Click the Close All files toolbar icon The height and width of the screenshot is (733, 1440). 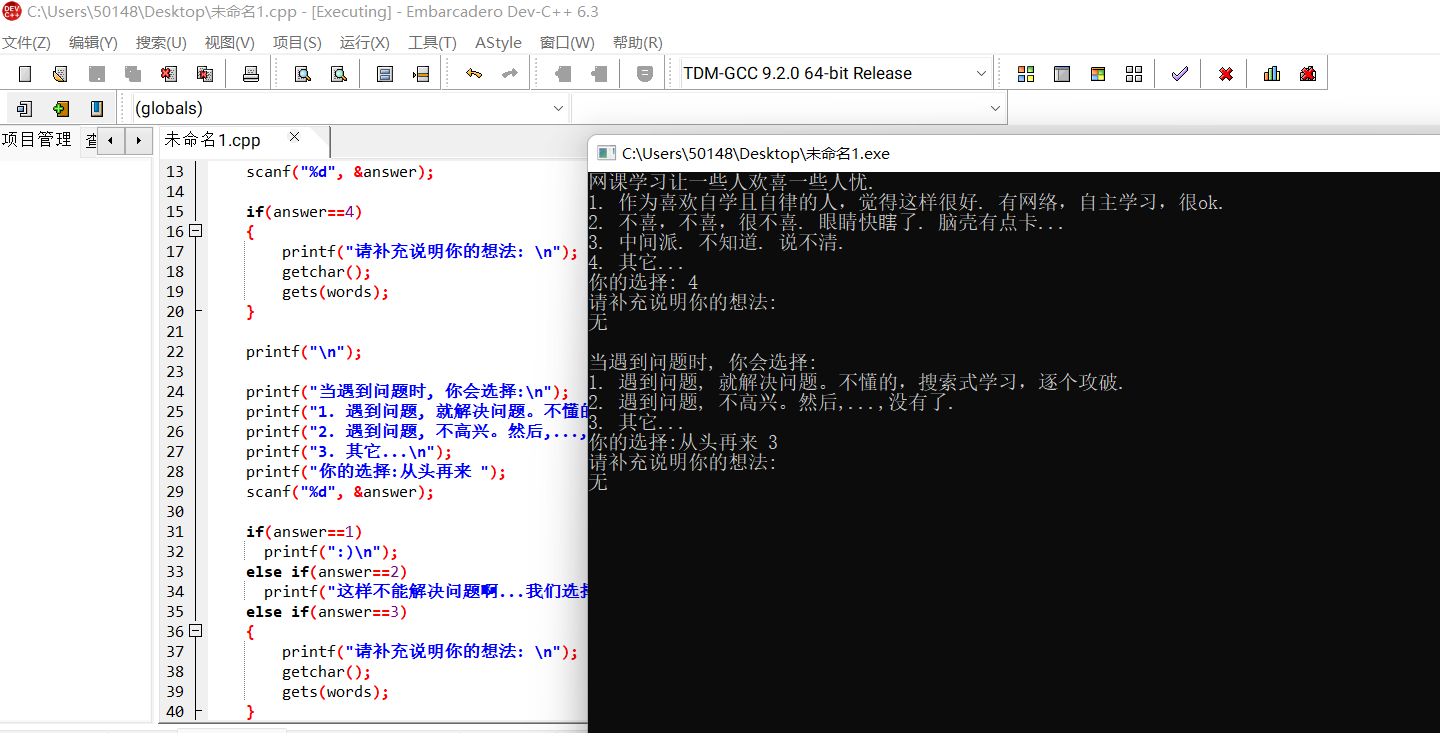point(205,74)
